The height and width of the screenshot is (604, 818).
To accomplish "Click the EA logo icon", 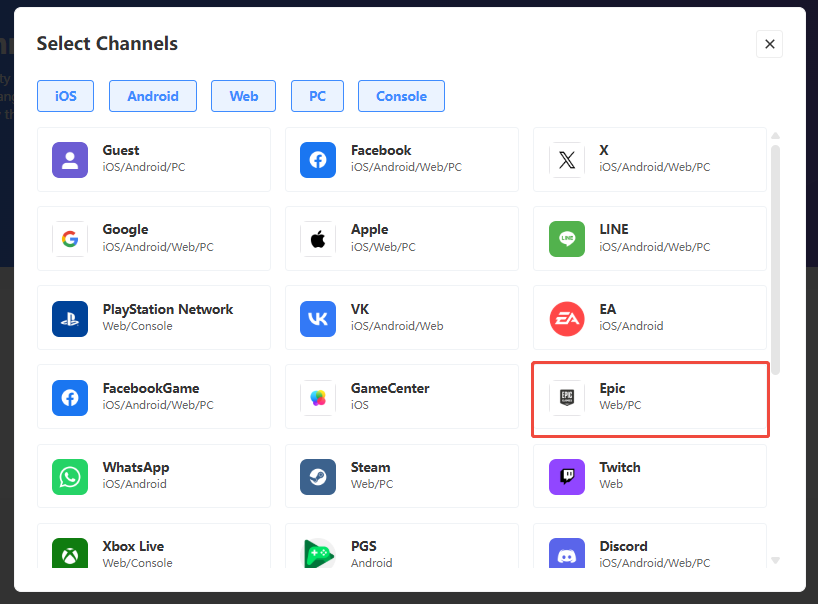I will tap(566, 318).
